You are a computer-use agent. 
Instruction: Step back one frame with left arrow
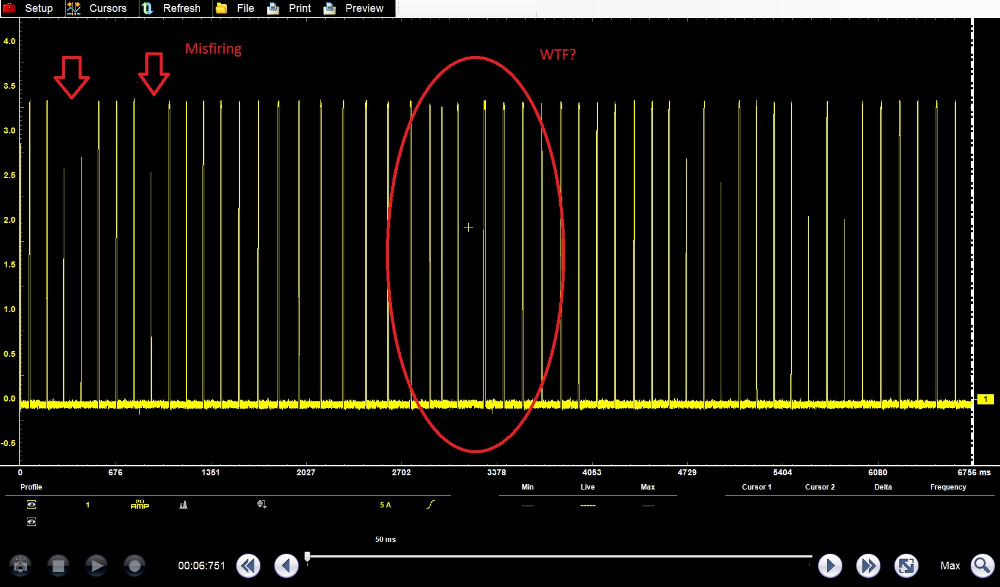[x=286, y=566]
